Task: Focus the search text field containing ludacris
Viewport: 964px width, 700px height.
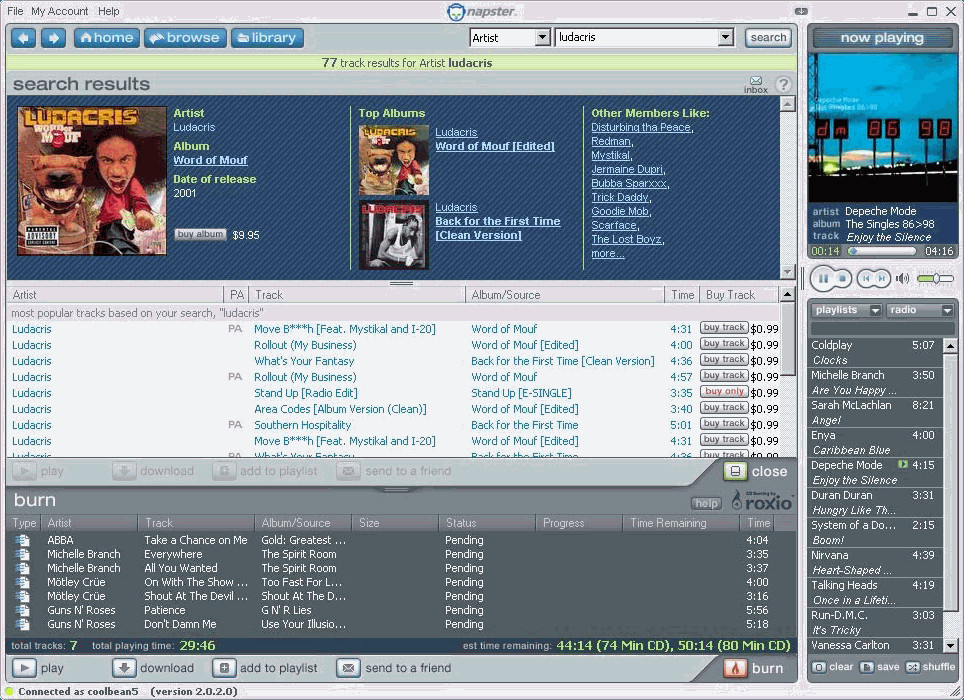Action: 637,37
